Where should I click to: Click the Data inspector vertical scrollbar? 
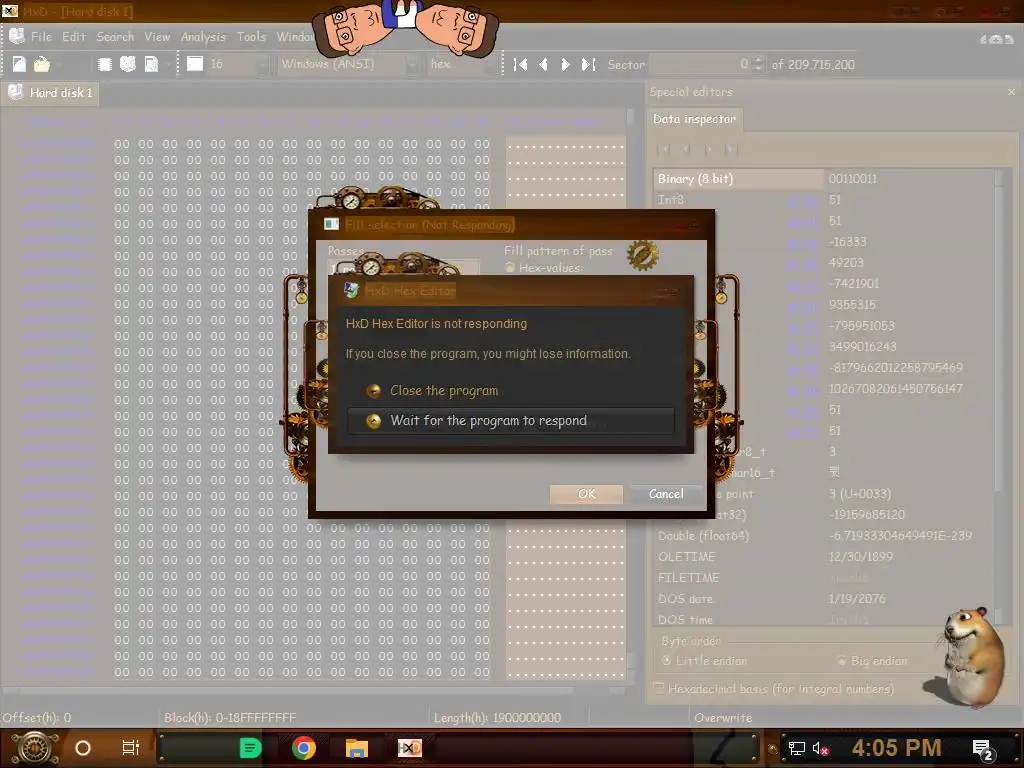coord(999,395)
